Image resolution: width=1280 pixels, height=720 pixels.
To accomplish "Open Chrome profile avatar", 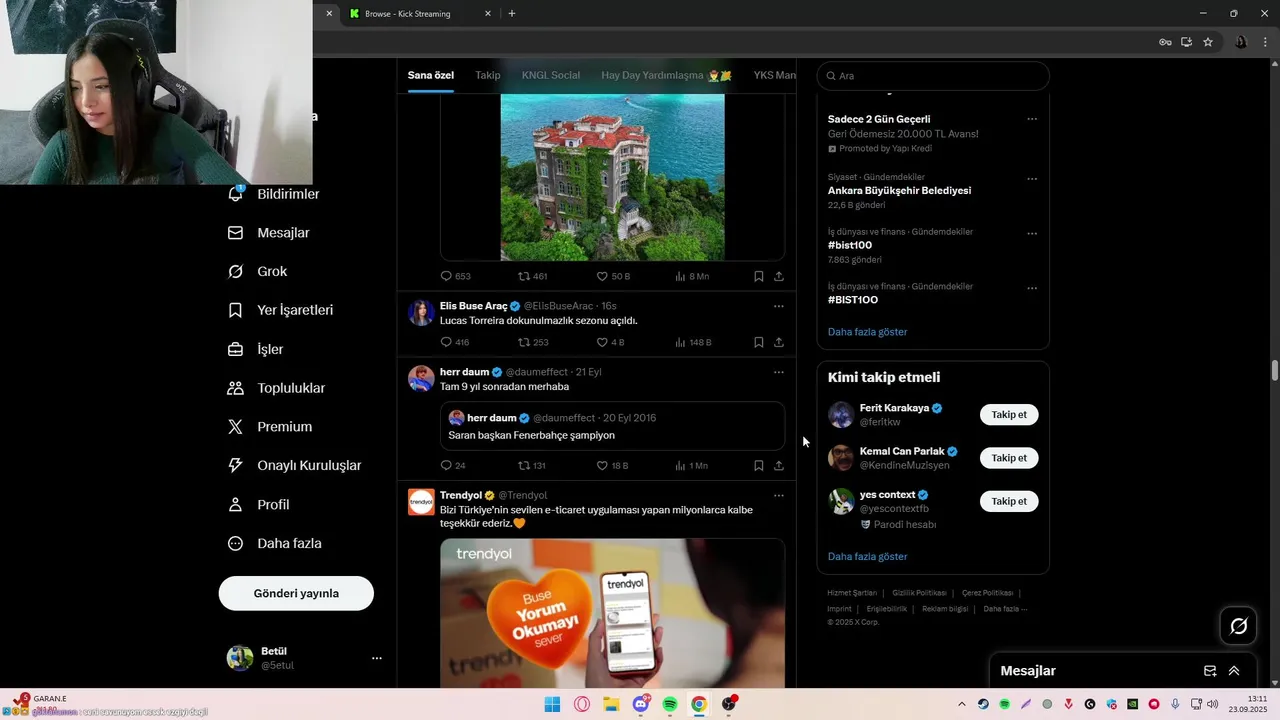I will coord(1241,42).
